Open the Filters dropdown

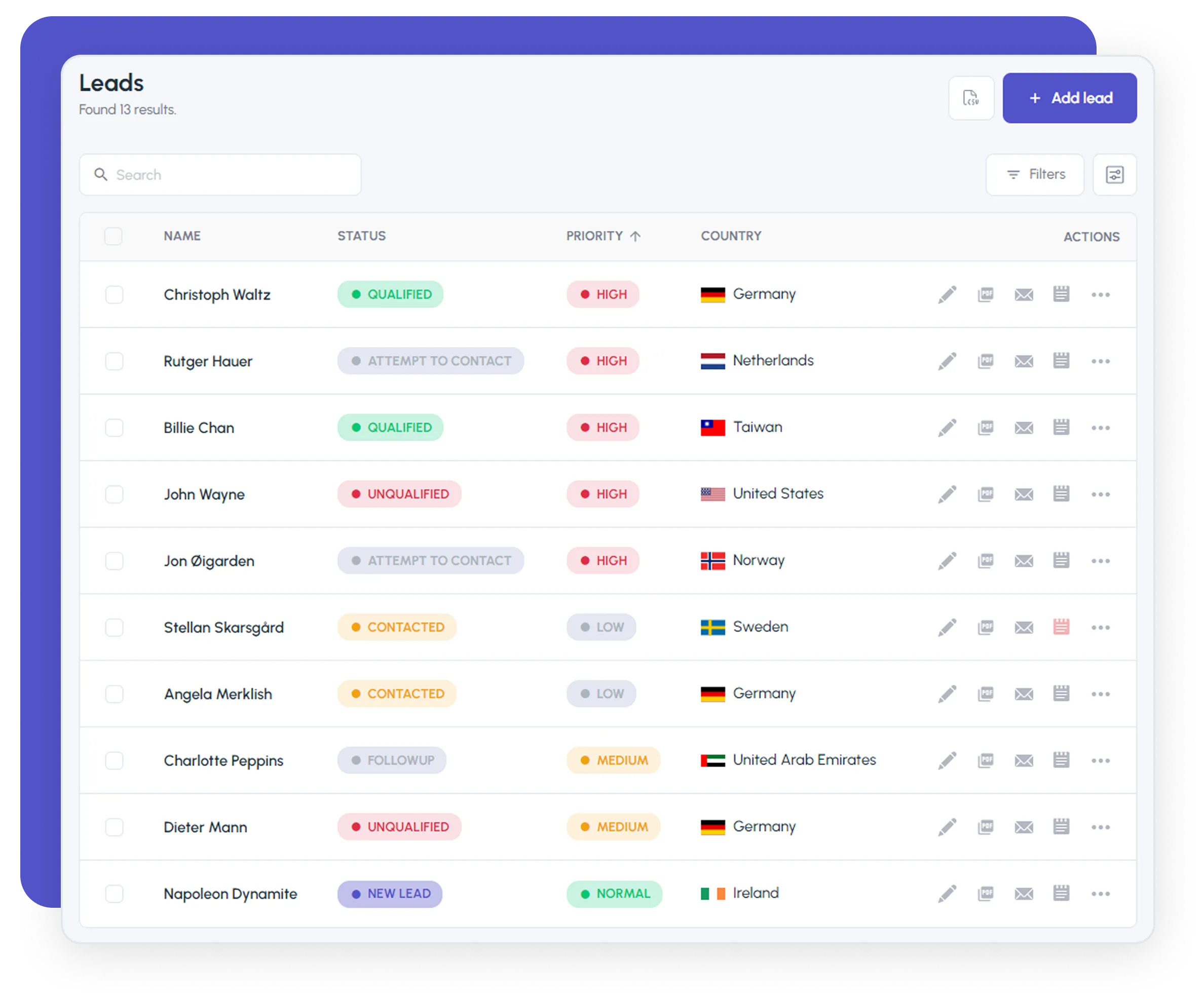1035,174
